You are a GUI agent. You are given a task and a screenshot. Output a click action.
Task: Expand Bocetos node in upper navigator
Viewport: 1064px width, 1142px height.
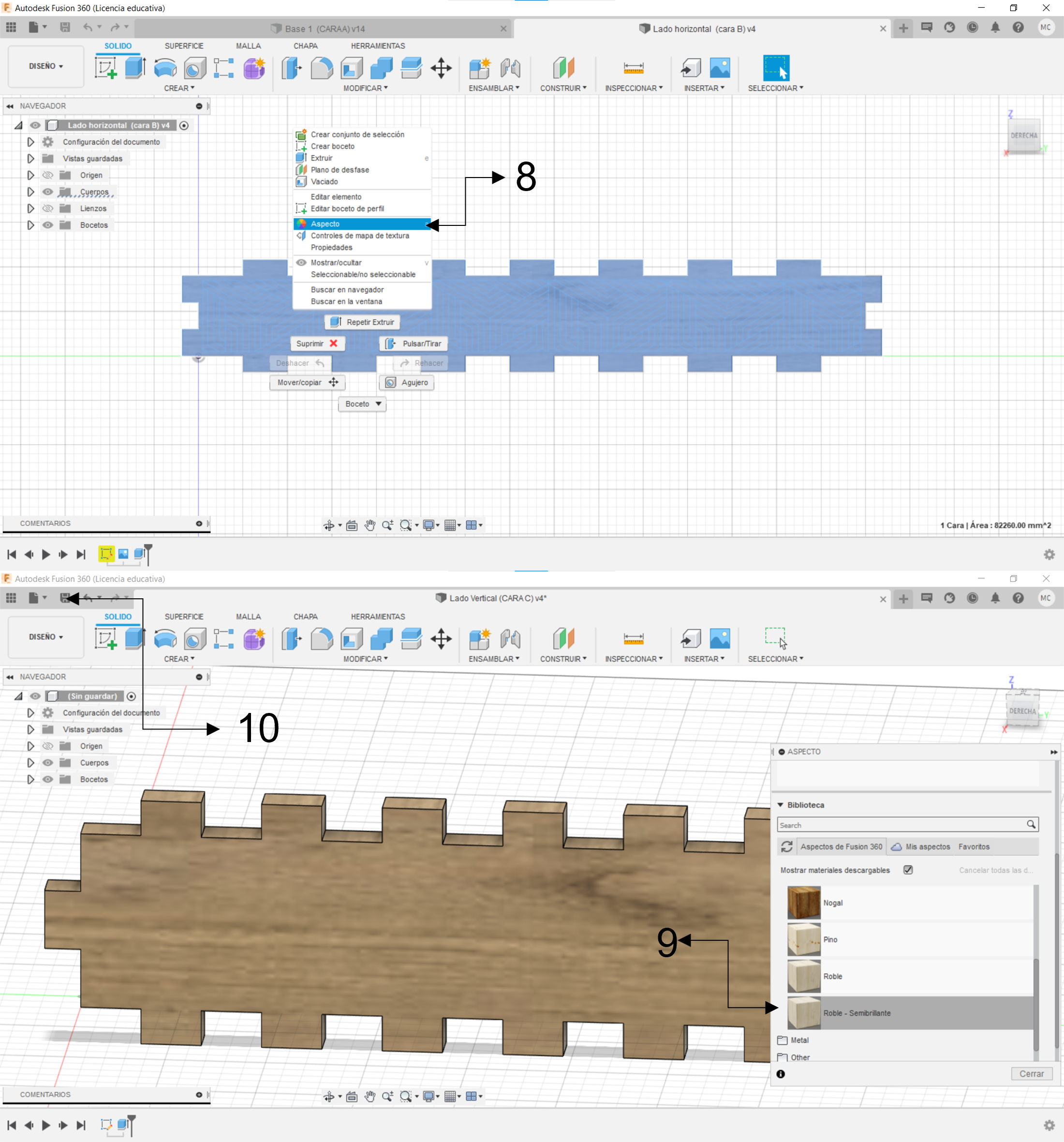[31, 225]
